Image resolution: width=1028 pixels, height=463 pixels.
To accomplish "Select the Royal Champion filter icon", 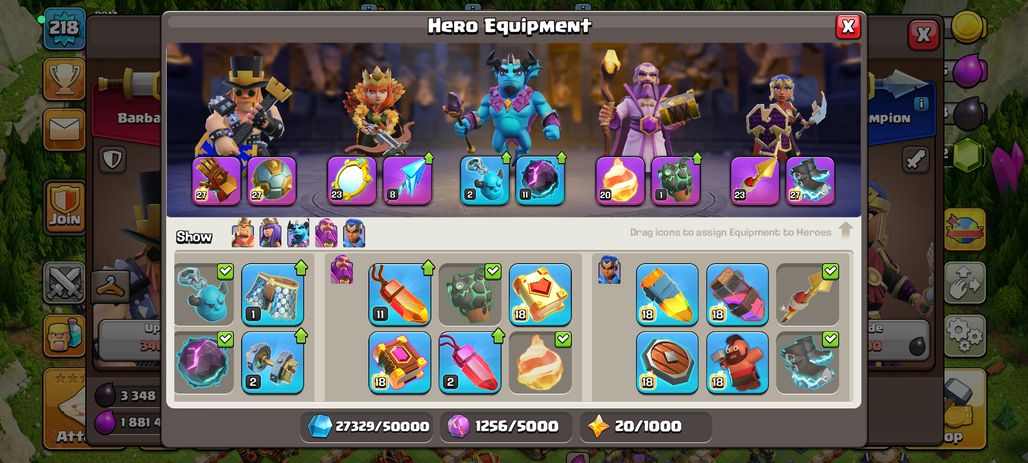I will click(x=354, y=233).
